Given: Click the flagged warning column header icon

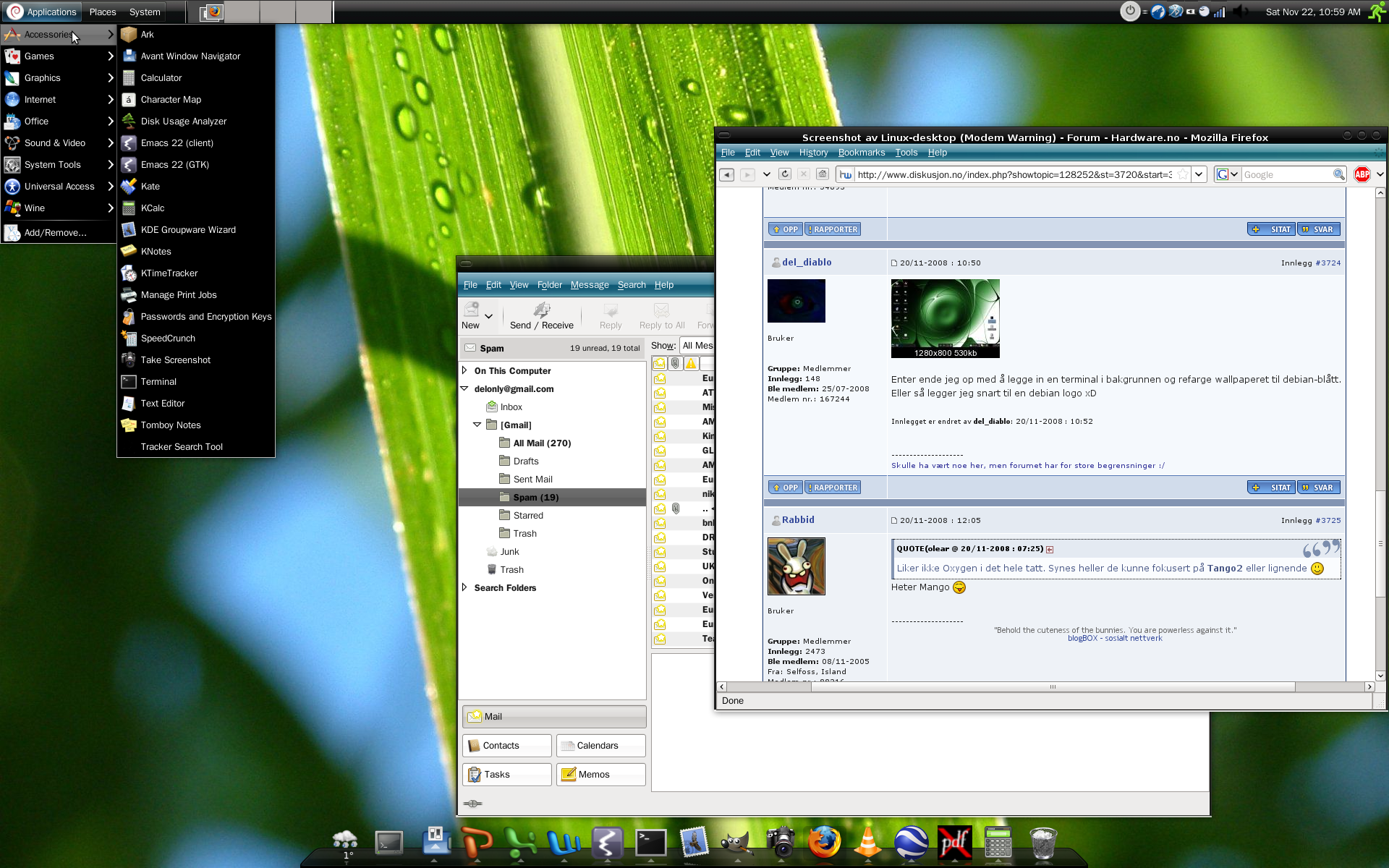Looking at the screenshot, I should coord(691,363).
